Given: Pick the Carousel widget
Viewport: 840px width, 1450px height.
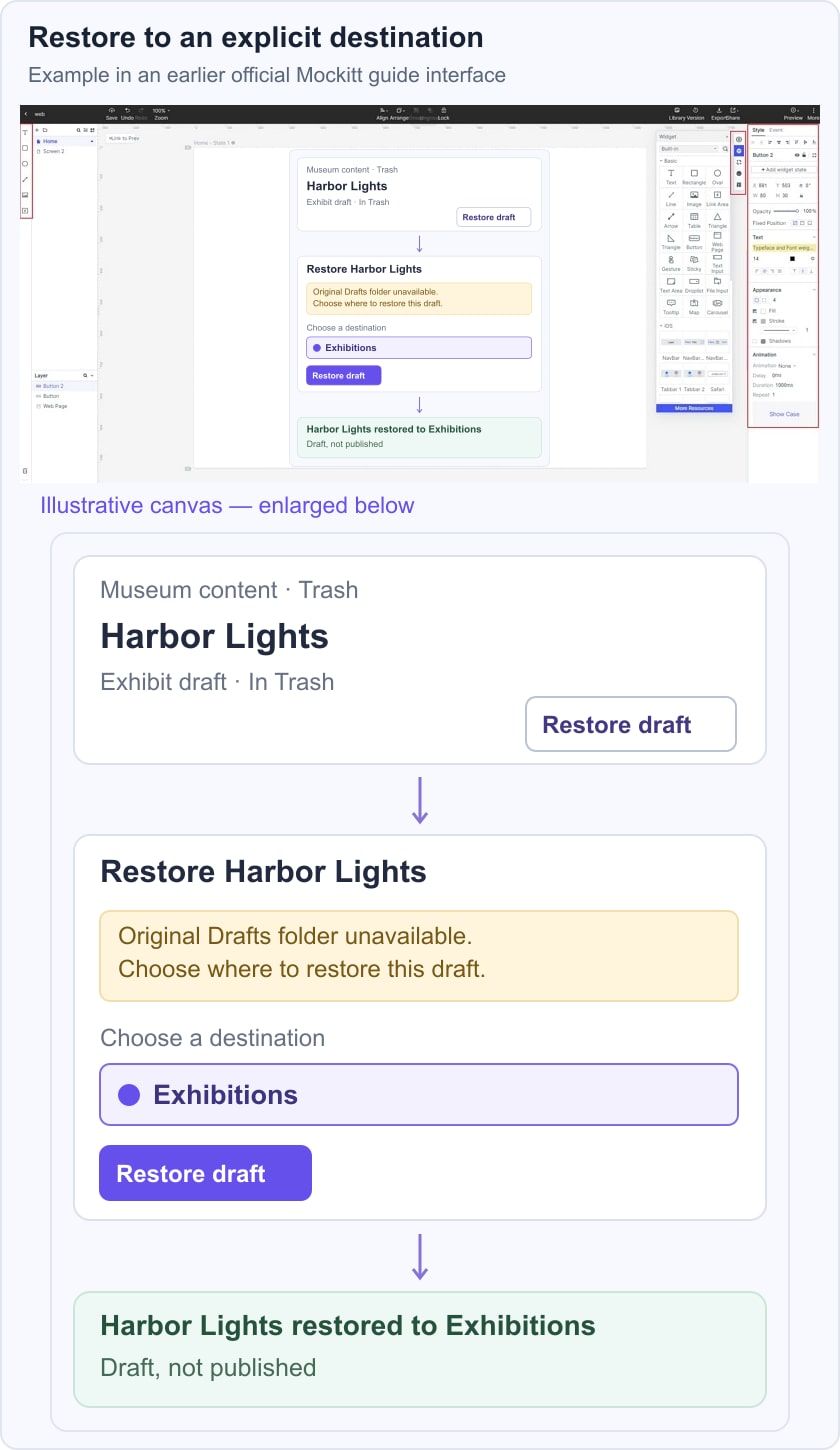Looking at the screenshot, I should pos(717,307).
